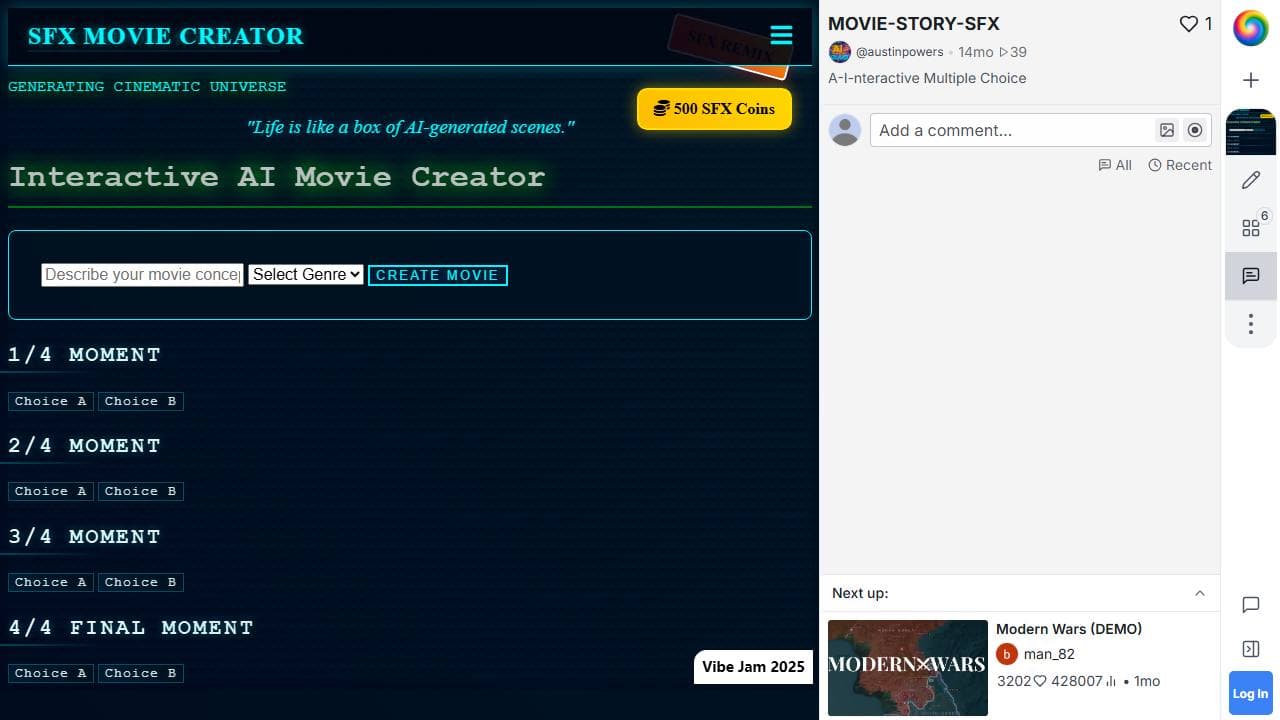This screenshot has height=720, width=1280.
Task: Click the play count 39 indicator
Action: pyautogui.click(x=1013, y=52)
